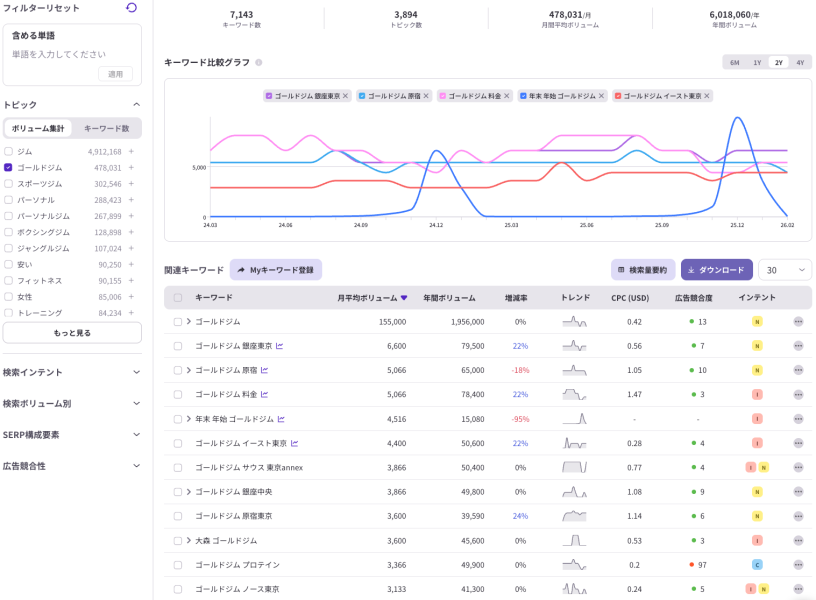Open the 30 rows-per-page dropdown

click(785, 270)
